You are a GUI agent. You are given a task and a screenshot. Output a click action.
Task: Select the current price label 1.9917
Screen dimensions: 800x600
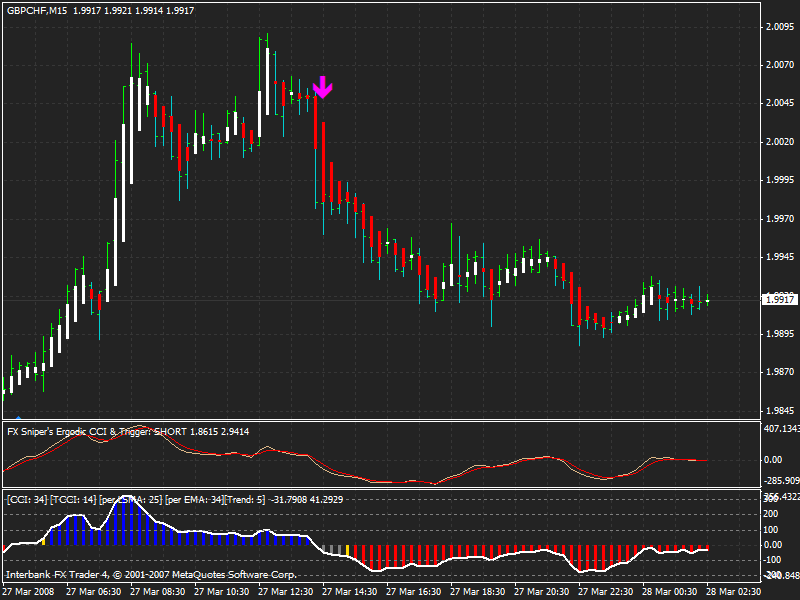[779, 299]
